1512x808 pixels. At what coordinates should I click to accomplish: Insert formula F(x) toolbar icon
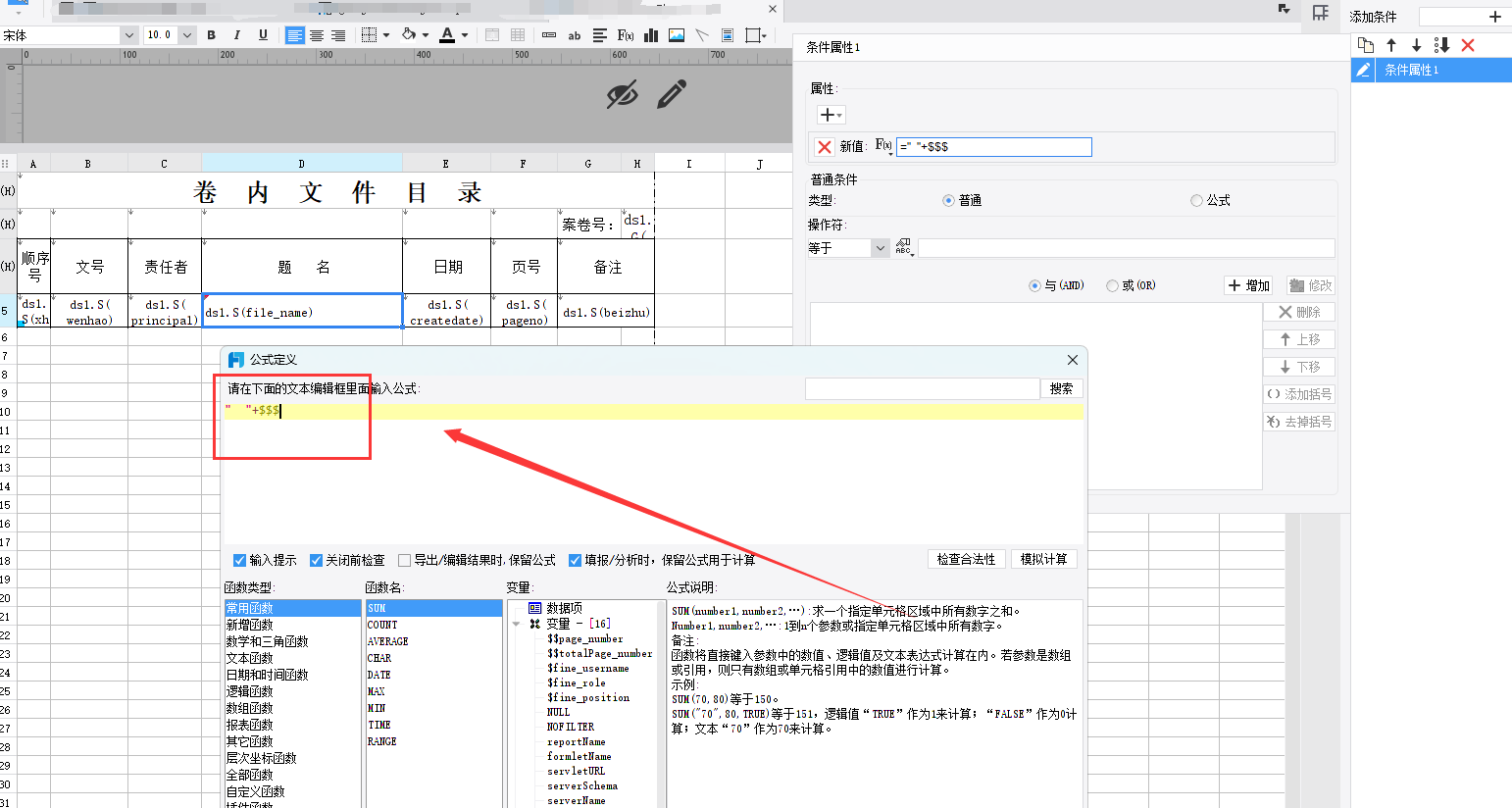(626, 35)
